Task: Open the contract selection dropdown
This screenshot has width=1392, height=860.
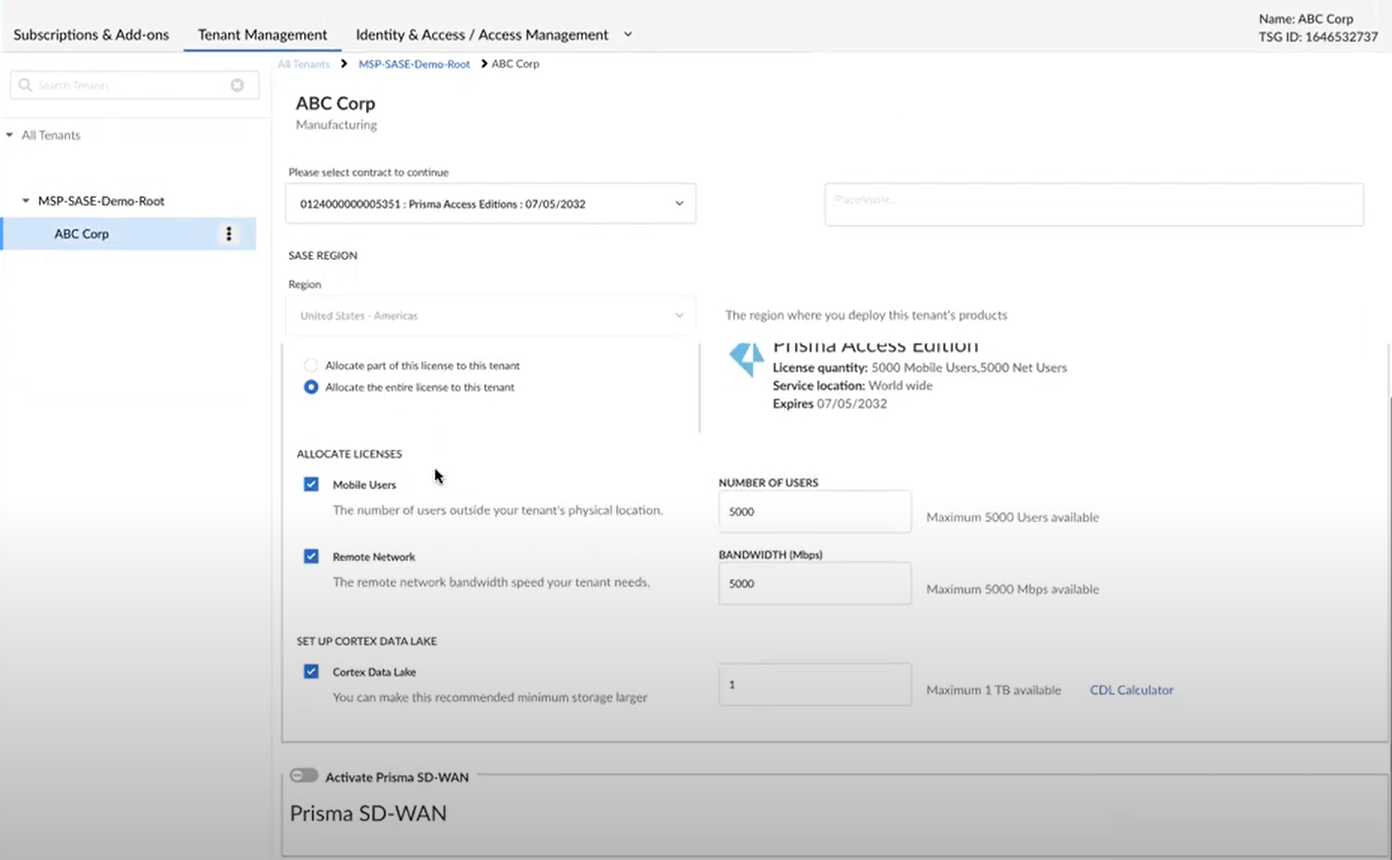Action: pyautogui.click(x=490, y=204)
